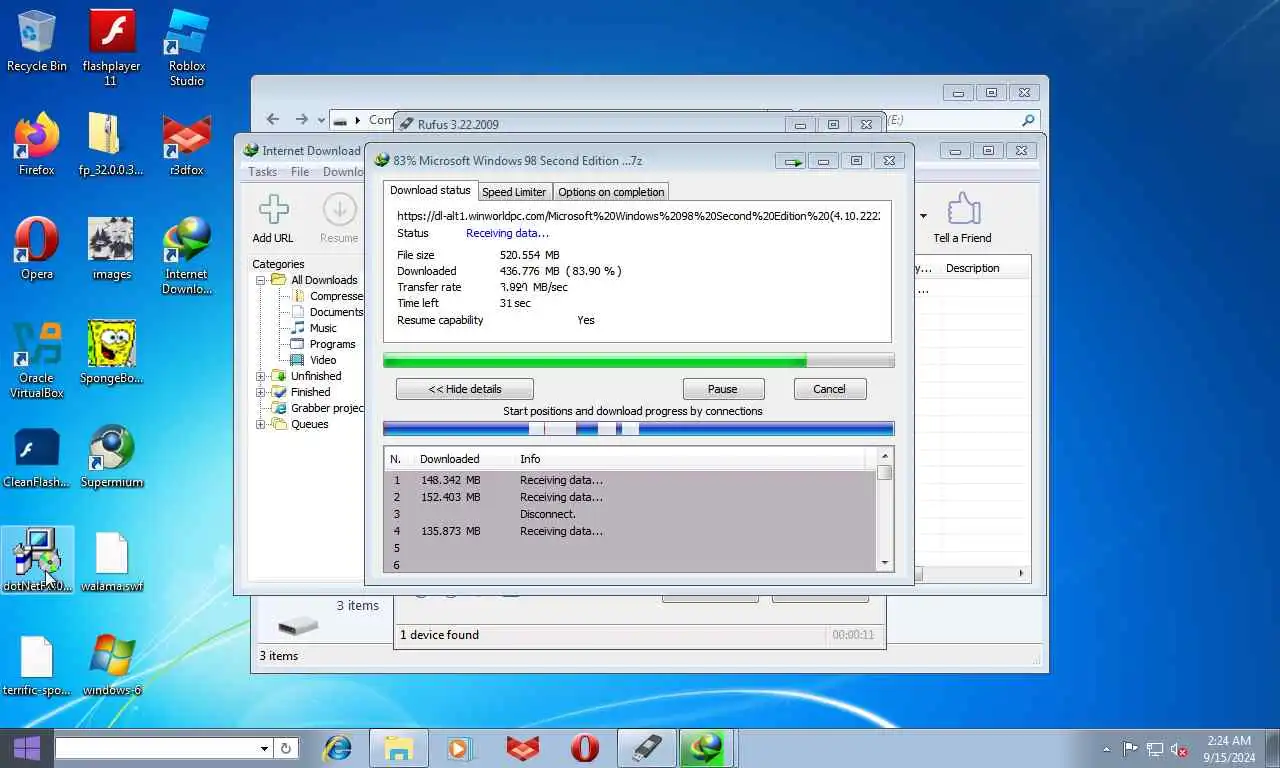This screenshot has width=1280, height=768.
Task: Open the Recycle Bin desktop icon
Action: pyautogui.click(x=37, y=41)
